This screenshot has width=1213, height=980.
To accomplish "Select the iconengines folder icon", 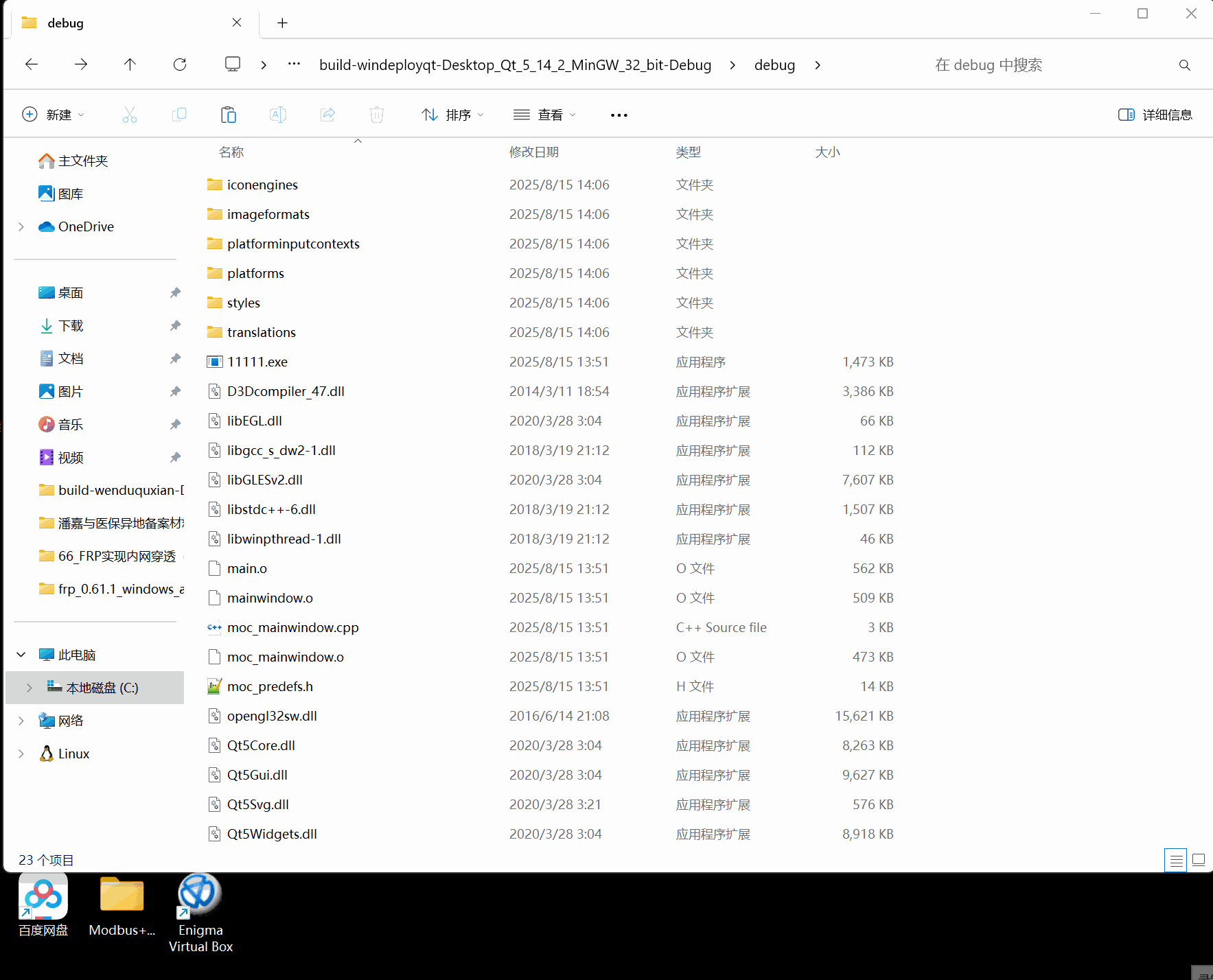I will [x=215, y=185].
